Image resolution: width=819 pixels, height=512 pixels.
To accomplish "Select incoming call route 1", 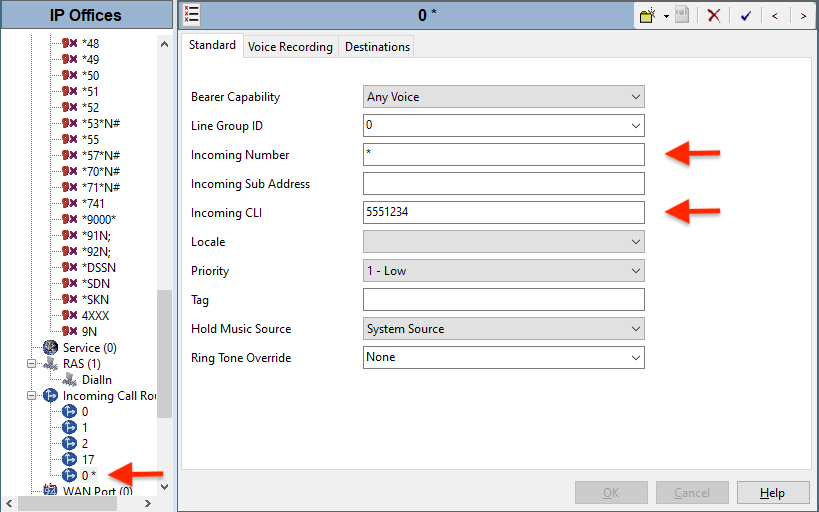I will (85, 428).
